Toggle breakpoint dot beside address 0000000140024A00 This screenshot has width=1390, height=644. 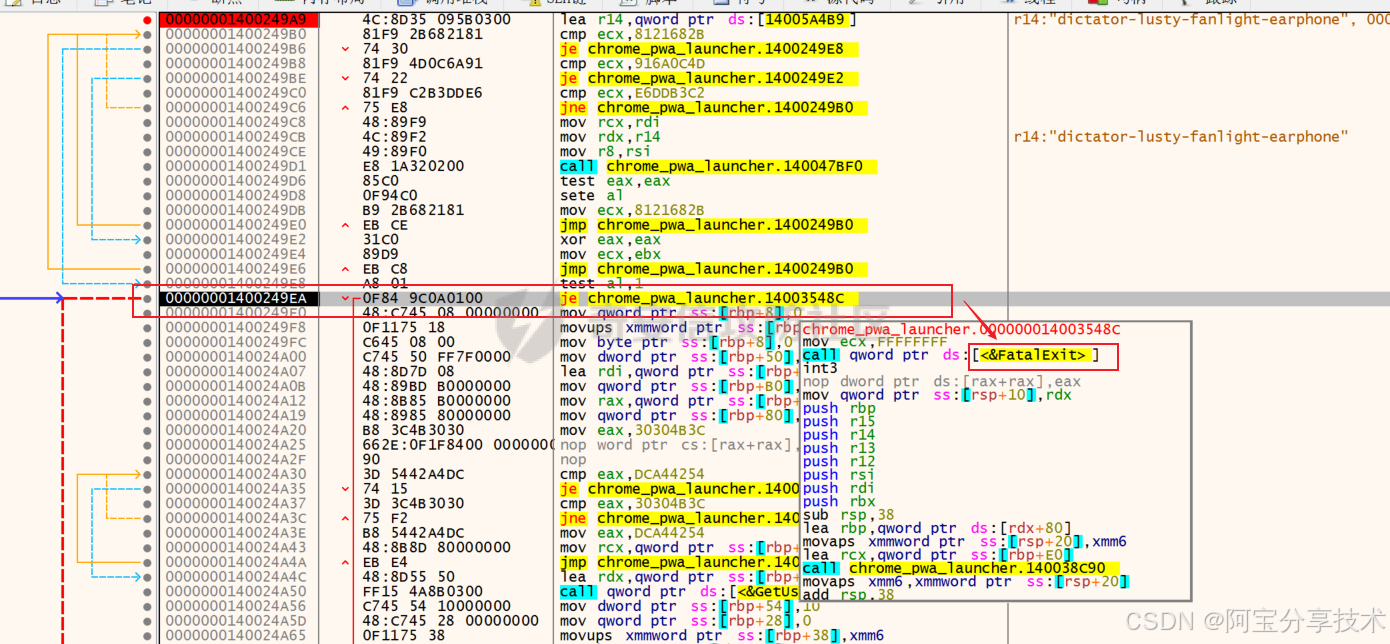[x=148, y=357]
